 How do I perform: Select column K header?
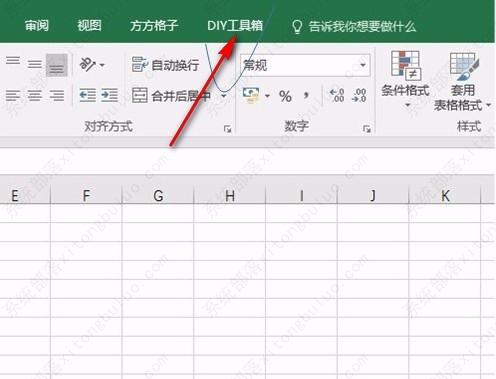(445, 195)
